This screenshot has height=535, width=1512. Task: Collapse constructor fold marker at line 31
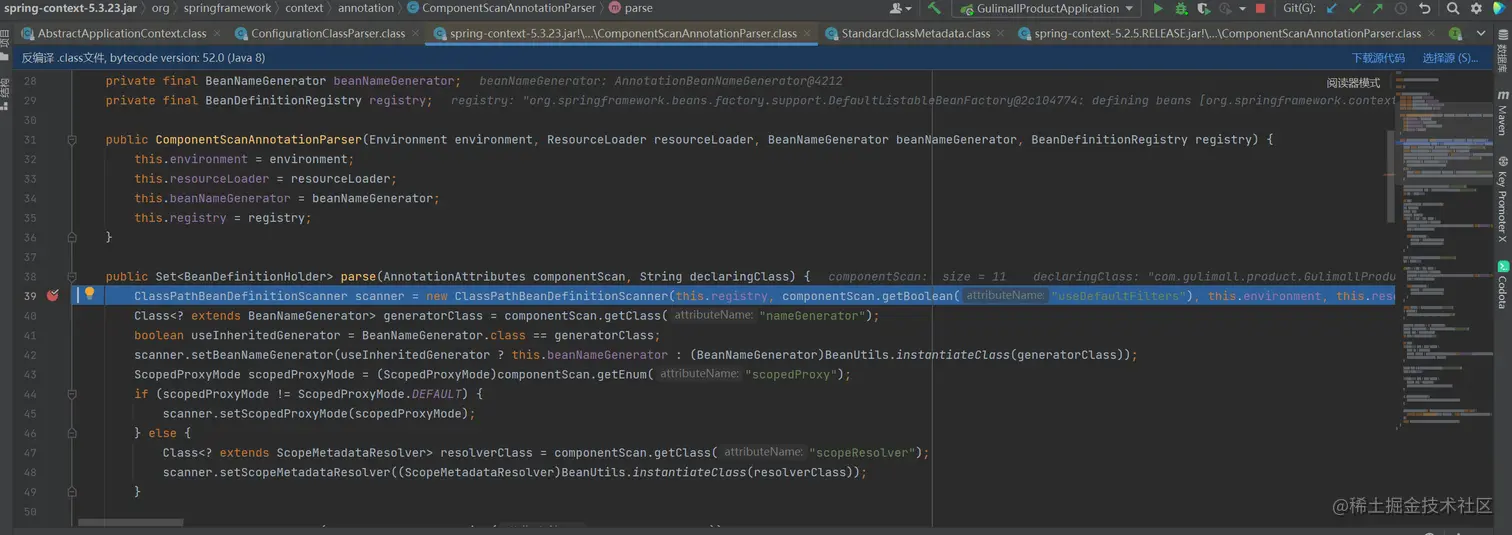72,140
